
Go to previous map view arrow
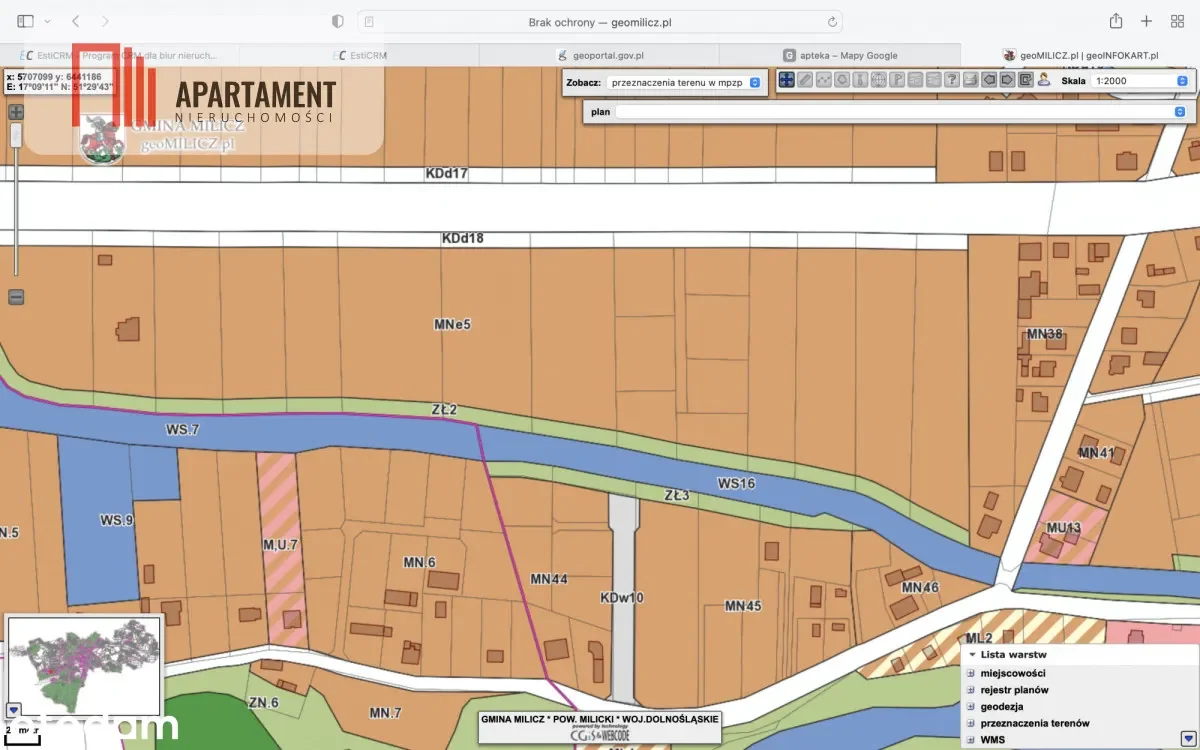click(989, 80)
